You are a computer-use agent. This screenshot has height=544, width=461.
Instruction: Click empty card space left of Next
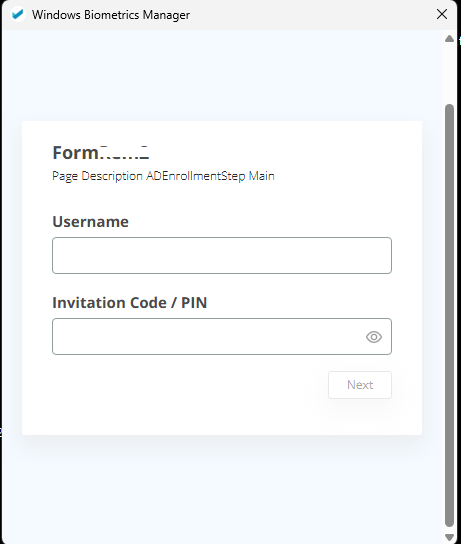189,385
